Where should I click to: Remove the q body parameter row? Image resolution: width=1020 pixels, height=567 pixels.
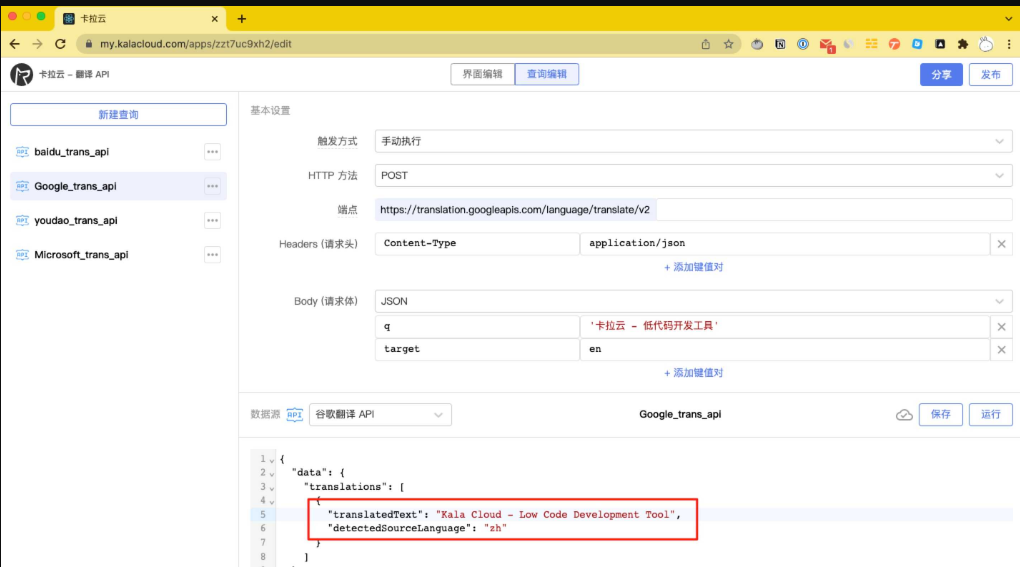tap(1001, 326)
